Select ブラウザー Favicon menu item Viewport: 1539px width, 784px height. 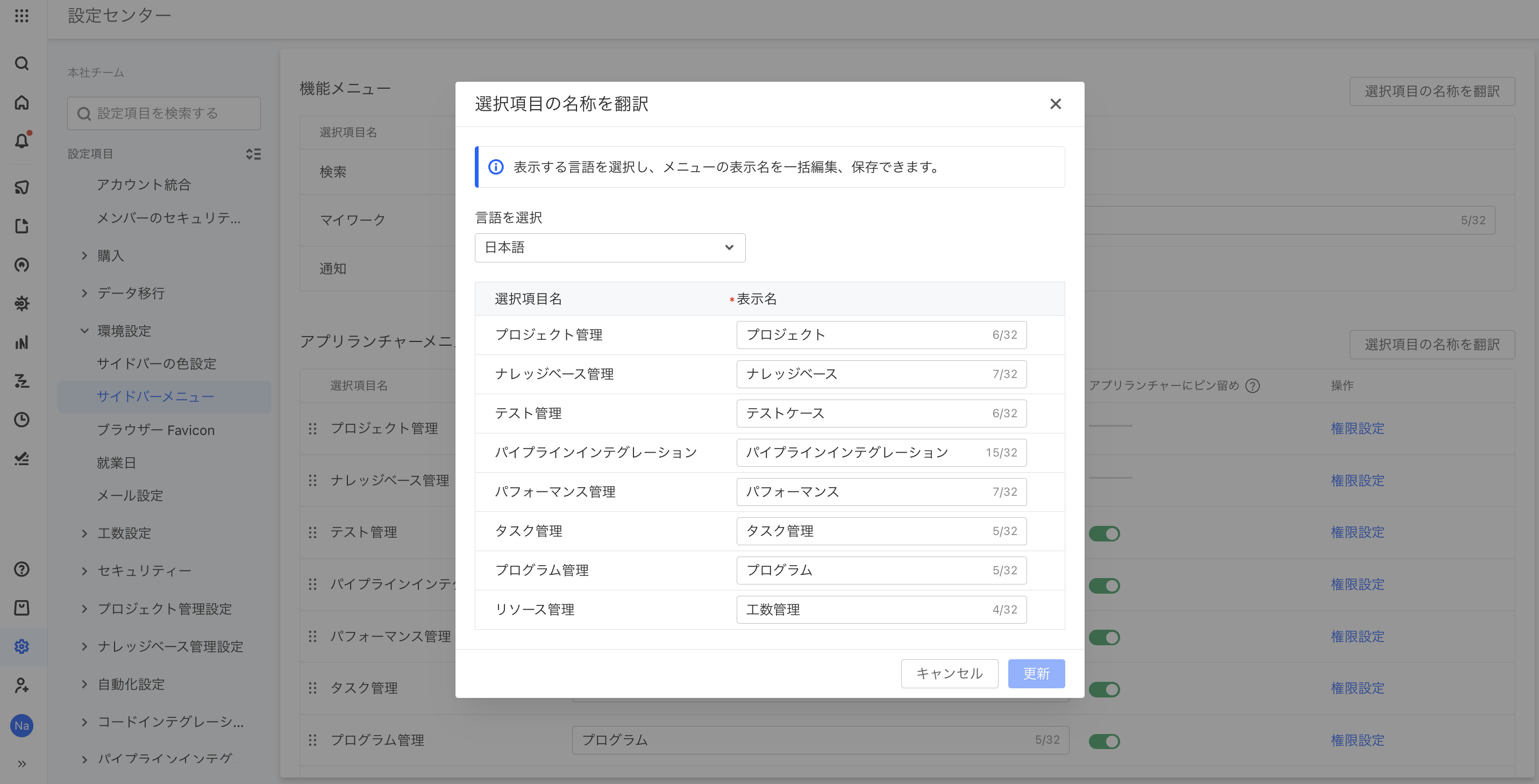(155, 430)
